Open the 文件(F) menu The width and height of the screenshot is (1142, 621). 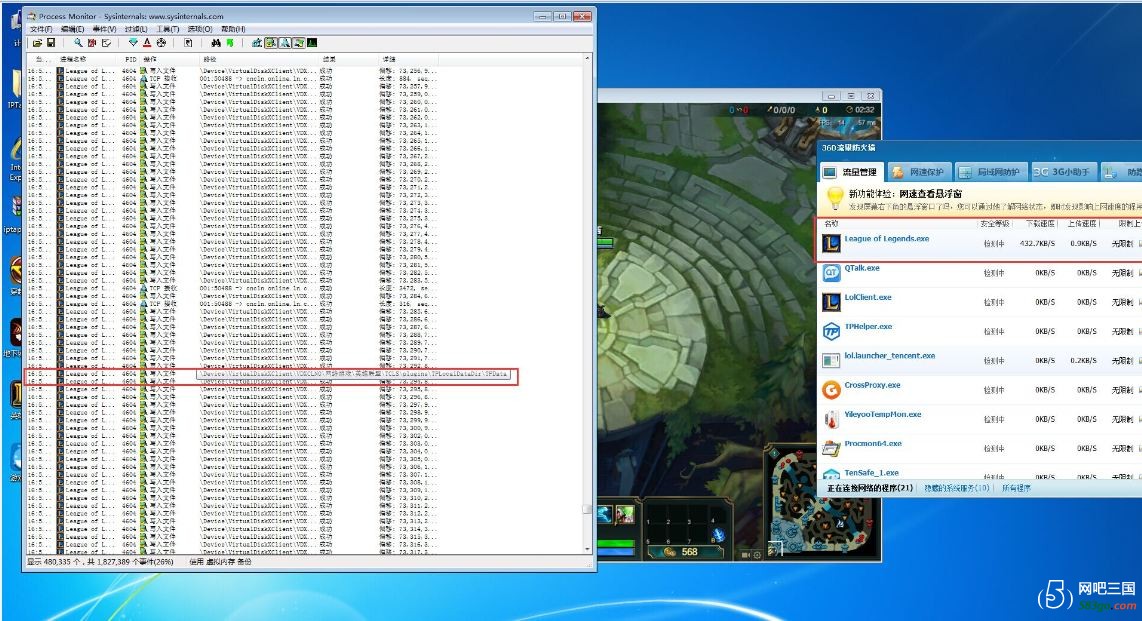[x=41, y=29]
